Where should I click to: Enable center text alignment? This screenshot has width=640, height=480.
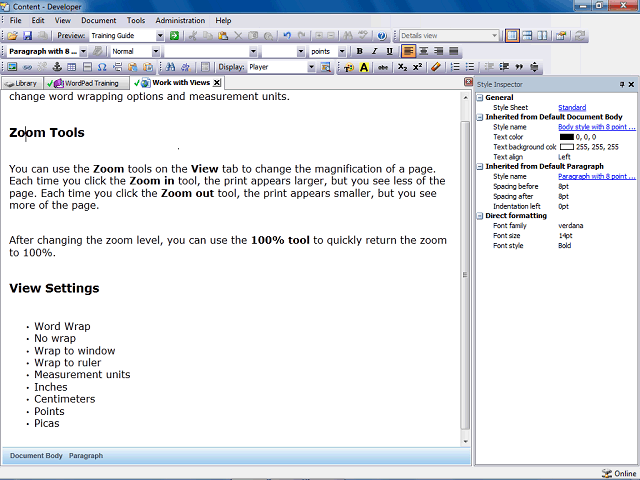[x=424, y=51]
